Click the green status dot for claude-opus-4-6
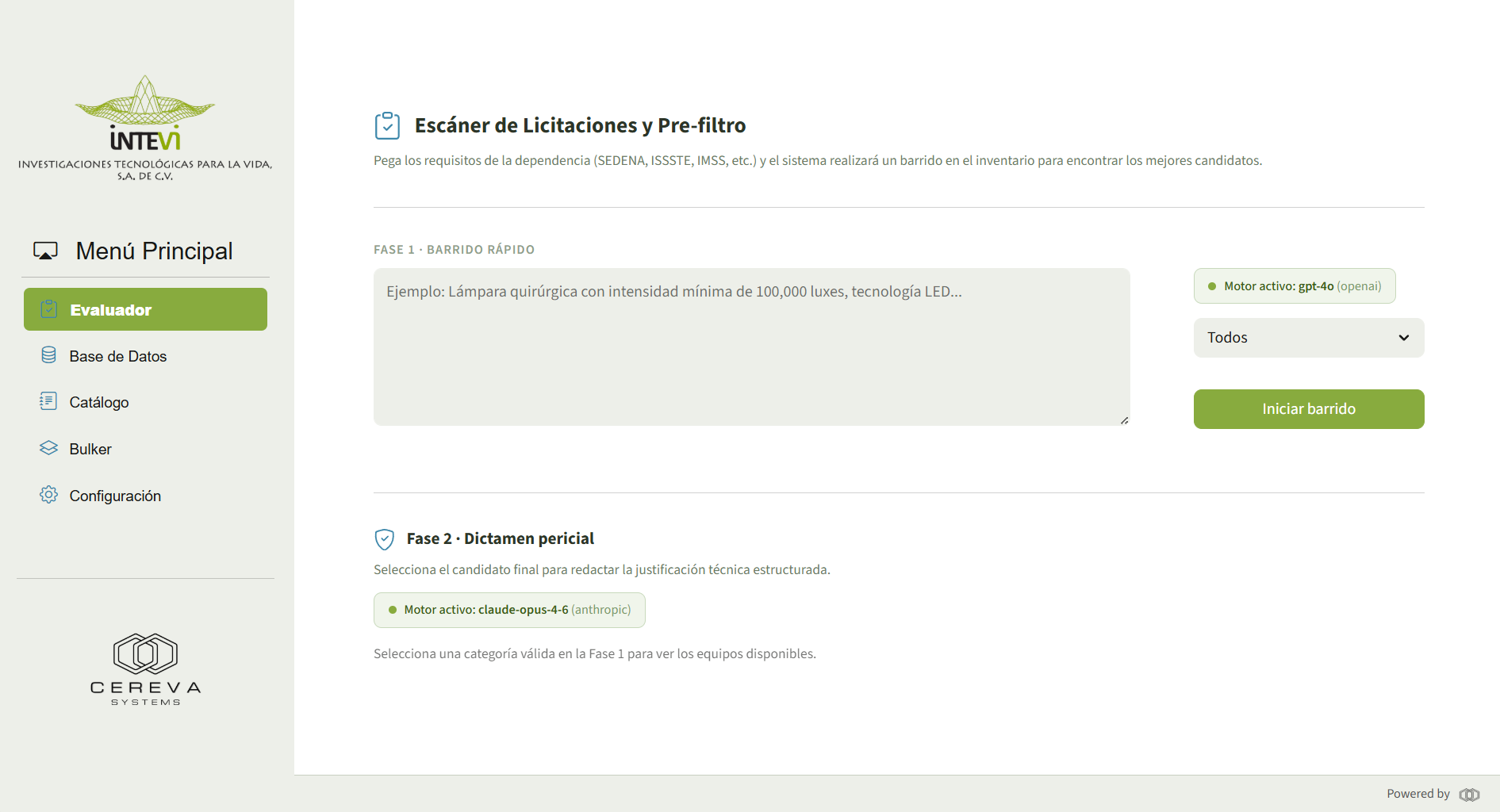Image resolution: width=1500 pixels, height=812 pixels. click(393, 610)
